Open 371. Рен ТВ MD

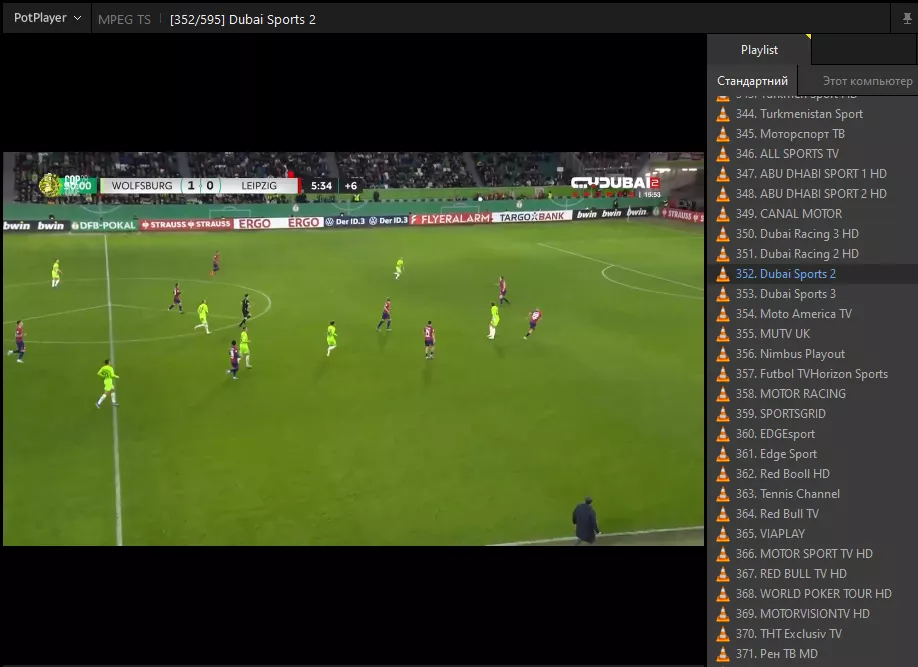coord(813,654)
